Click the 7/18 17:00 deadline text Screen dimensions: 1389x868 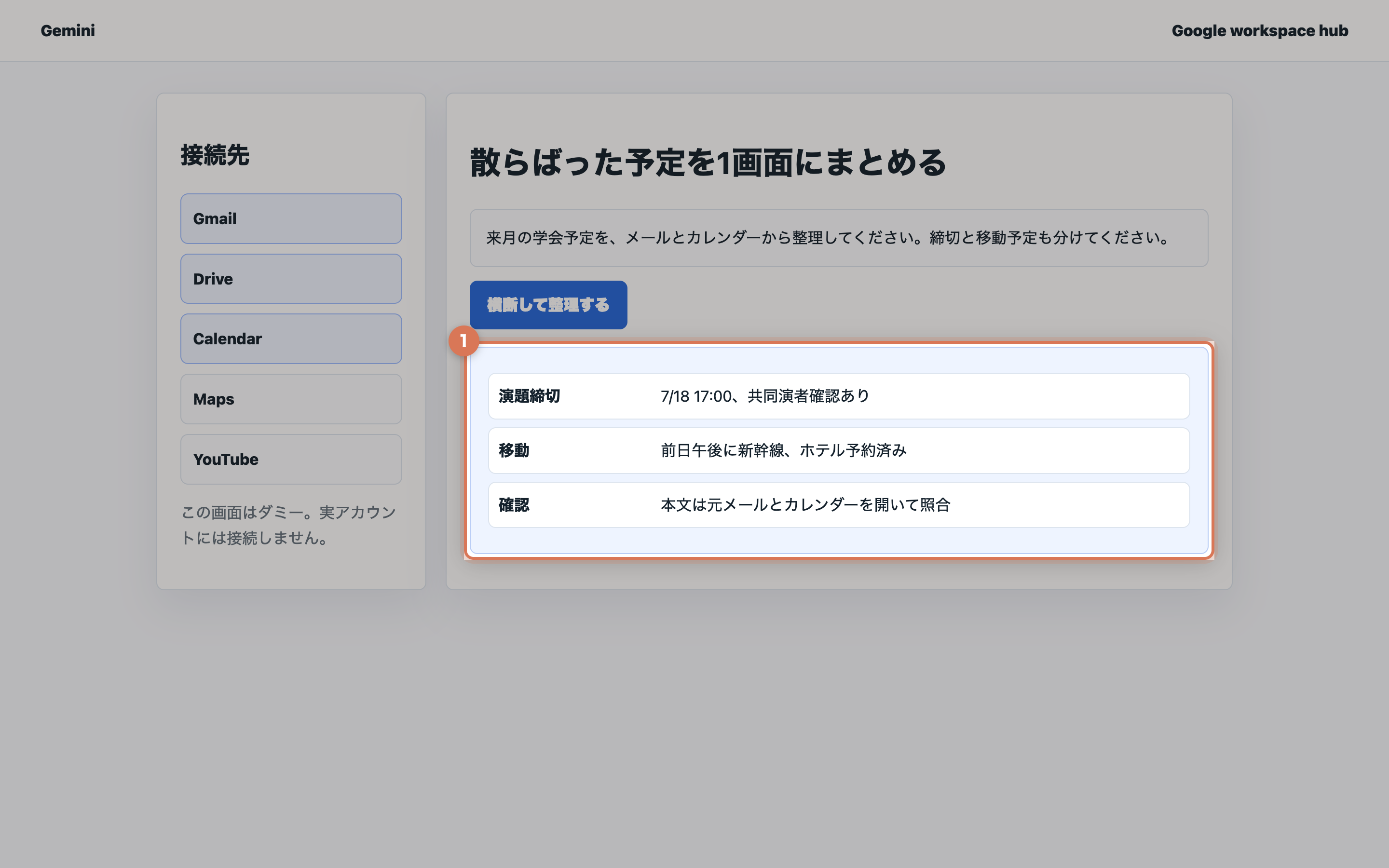point(764,396)
